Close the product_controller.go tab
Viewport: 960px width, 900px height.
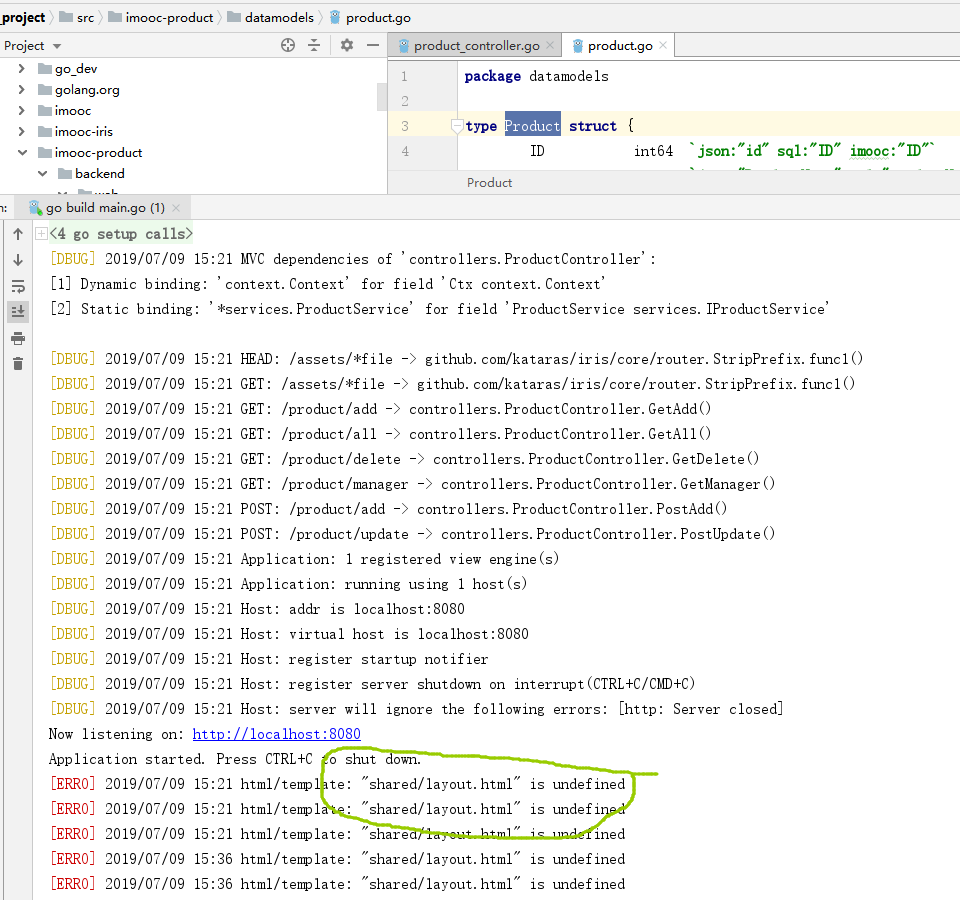point(550,45)
